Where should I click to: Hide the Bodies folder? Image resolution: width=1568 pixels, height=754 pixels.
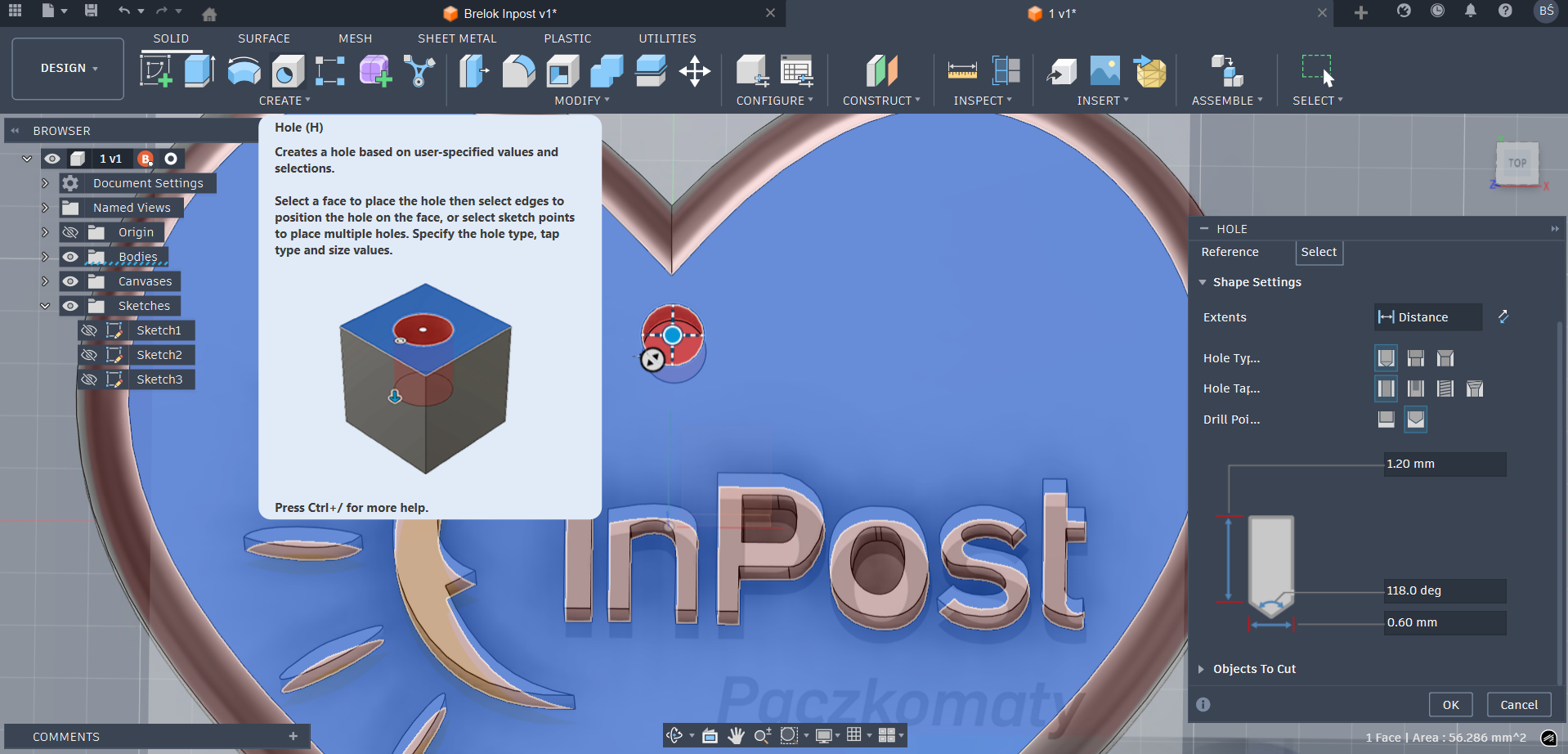tap(71, 257)
